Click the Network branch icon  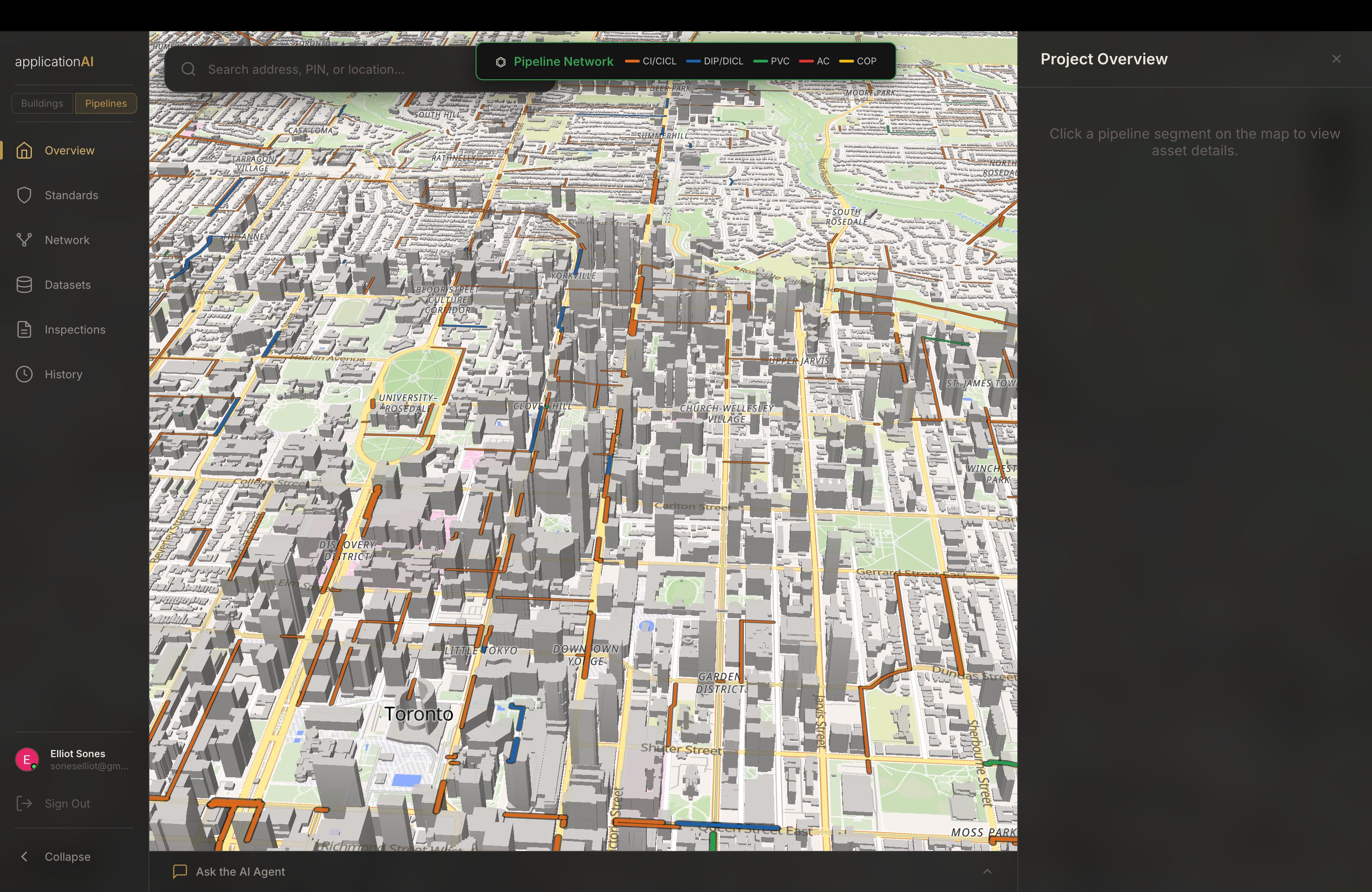tap(24, 240)
